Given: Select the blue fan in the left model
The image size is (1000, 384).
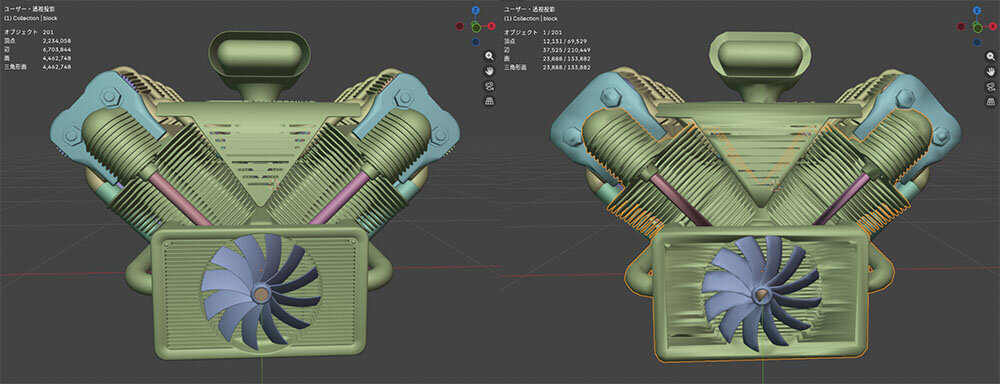Looking at the screenshot, I should [x=261, y=292].
